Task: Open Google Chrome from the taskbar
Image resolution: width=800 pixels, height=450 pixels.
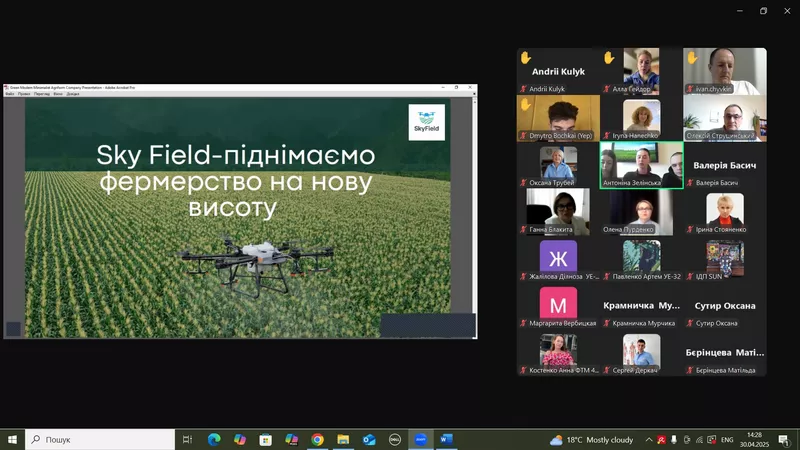Action: pos(317,439)
